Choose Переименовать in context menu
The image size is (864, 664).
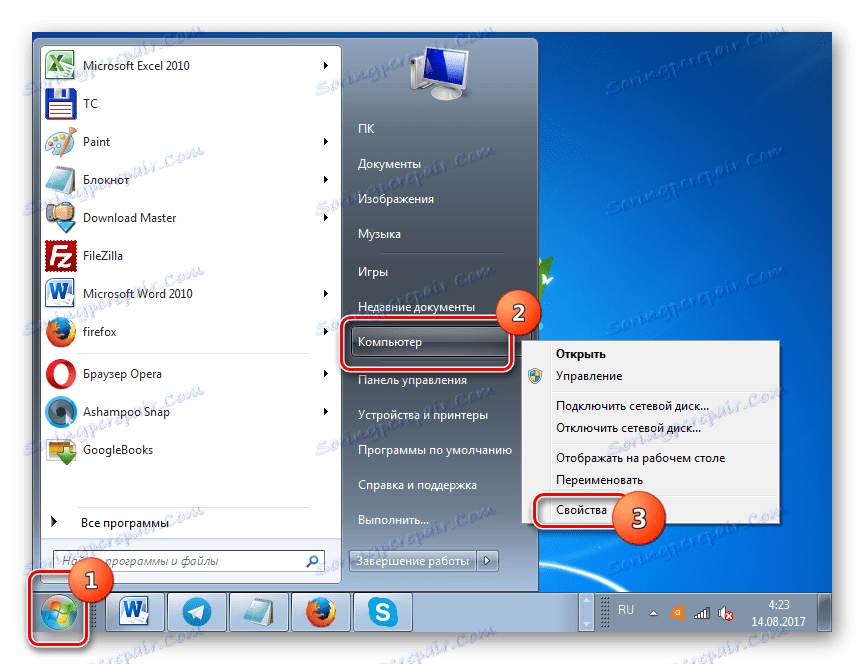(x=599, y=480)
